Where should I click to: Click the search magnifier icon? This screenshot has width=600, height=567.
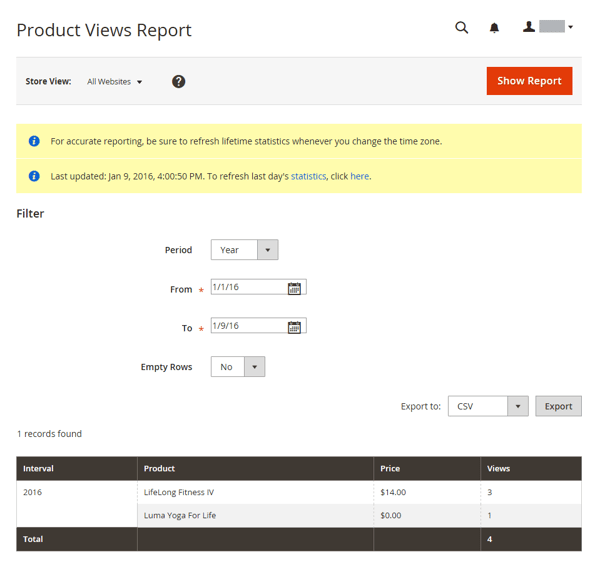coord(461,28)
